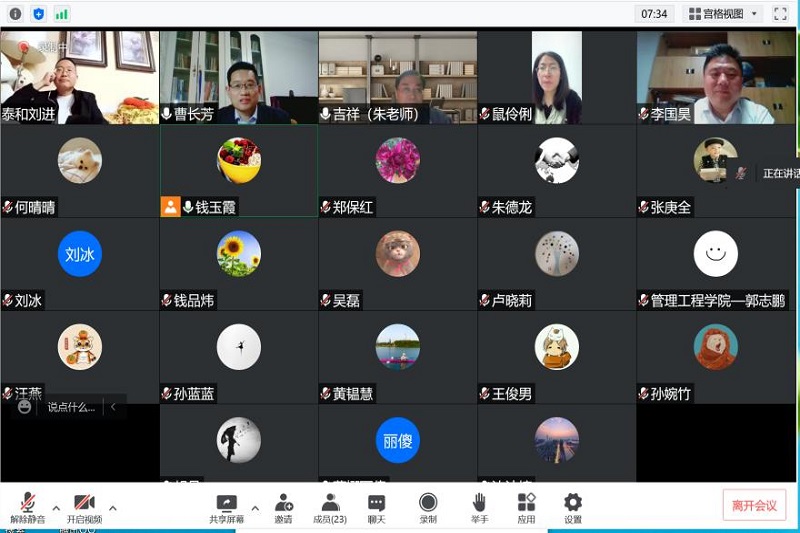
Task: Open share options arrow beside 共享屏幕
Action: pyautogui.click(x=255, y=507)
